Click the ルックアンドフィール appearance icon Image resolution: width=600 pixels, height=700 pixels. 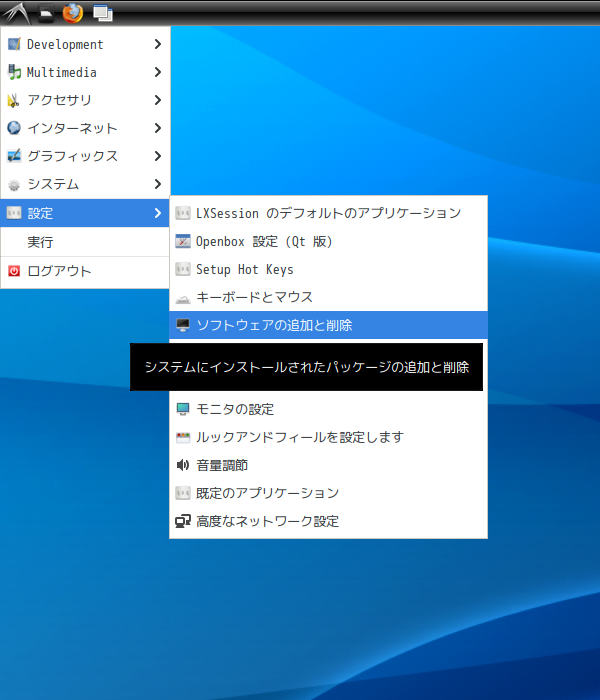point(183,437)
